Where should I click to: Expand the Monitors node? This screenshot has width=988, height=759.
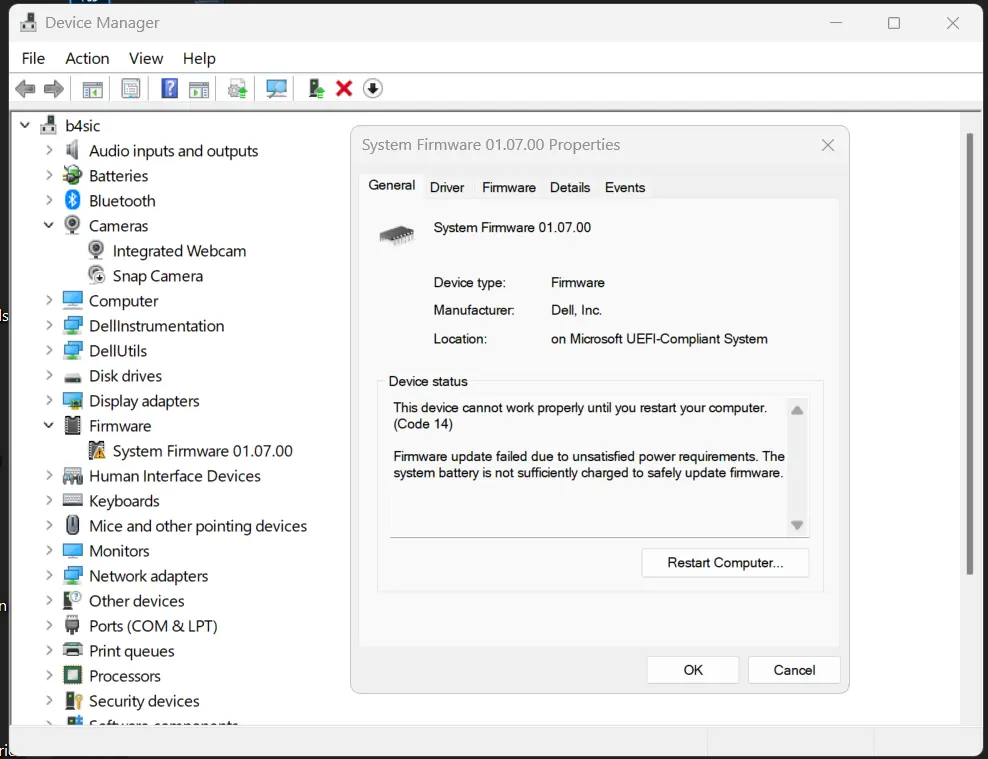pos(49,551)
